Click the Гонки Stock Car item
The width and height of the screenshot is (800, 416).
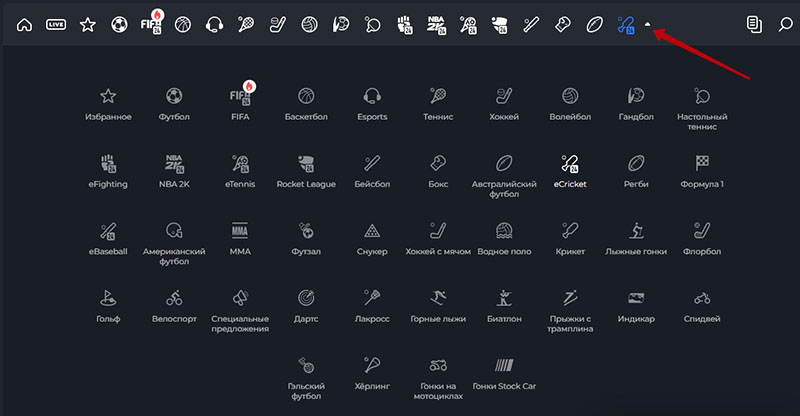(x=504, y=372)
